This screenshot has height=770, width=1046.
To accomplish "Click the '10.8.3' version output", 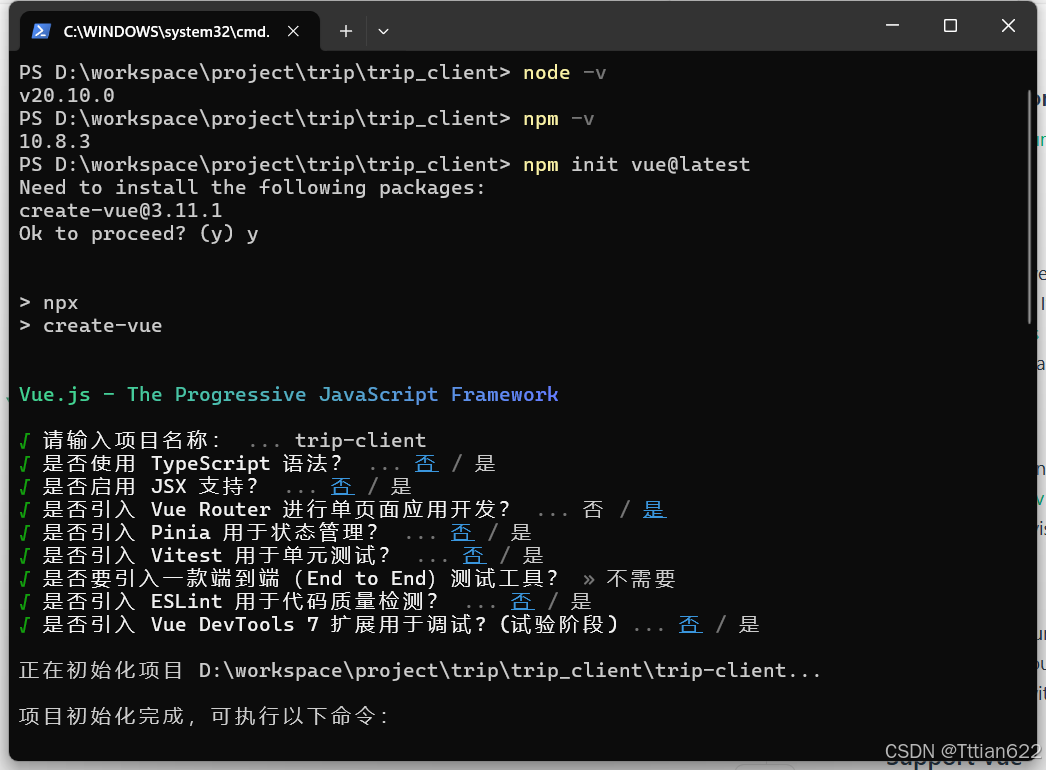I will pyautogui.click(x=55, y=141).
